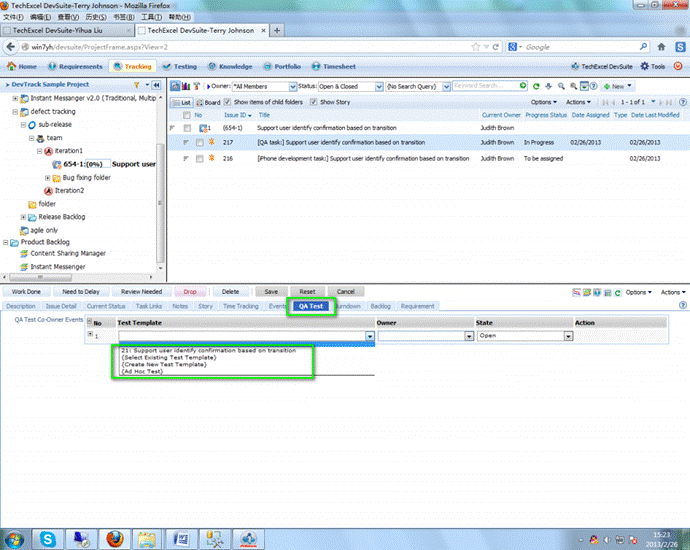Select the list view toolbar icon
This screenshot has height=550, width=690.
[175, 86]
